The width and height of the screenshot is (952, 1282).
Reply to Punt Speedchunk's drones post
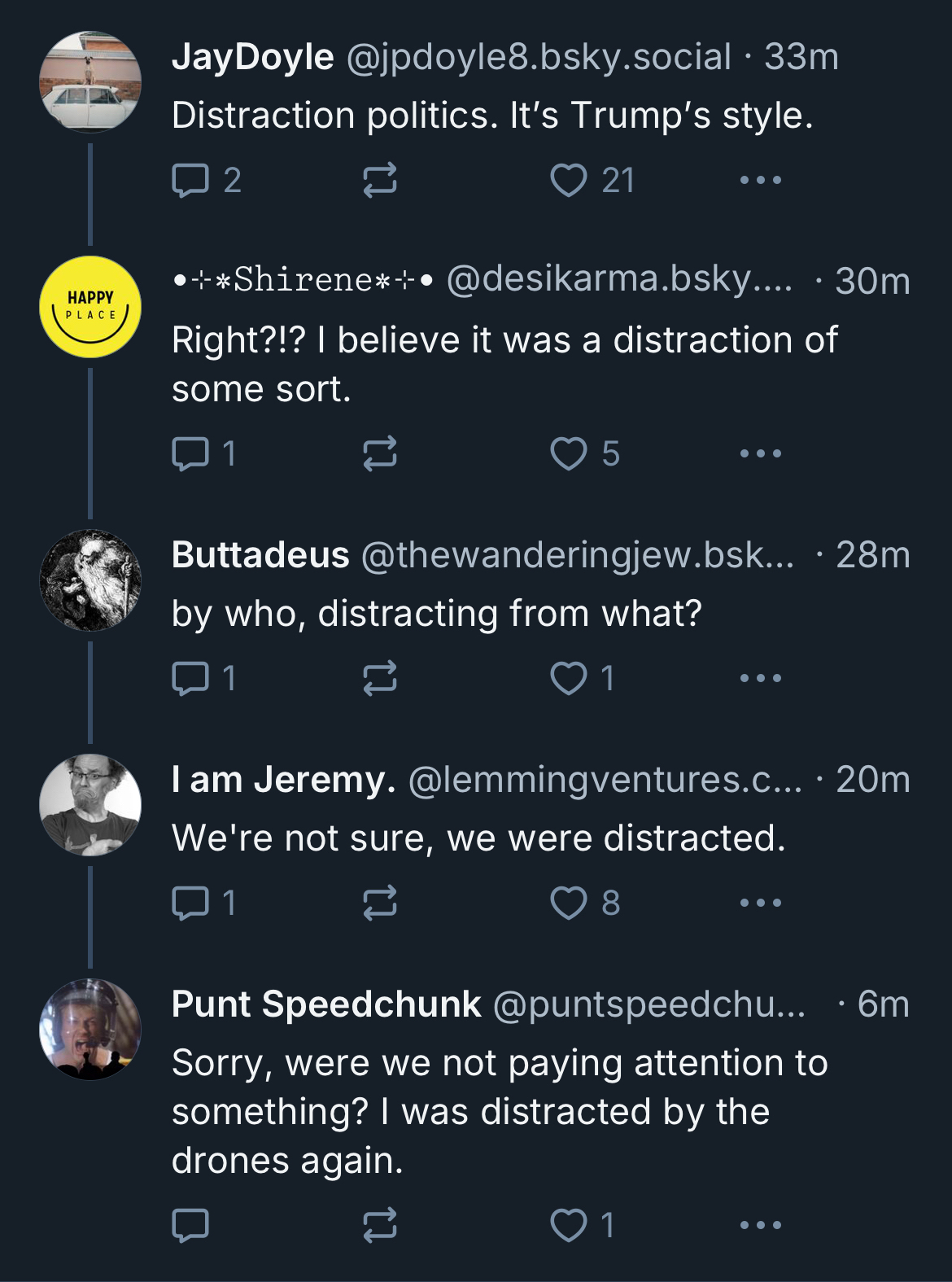coord(190,1225)
